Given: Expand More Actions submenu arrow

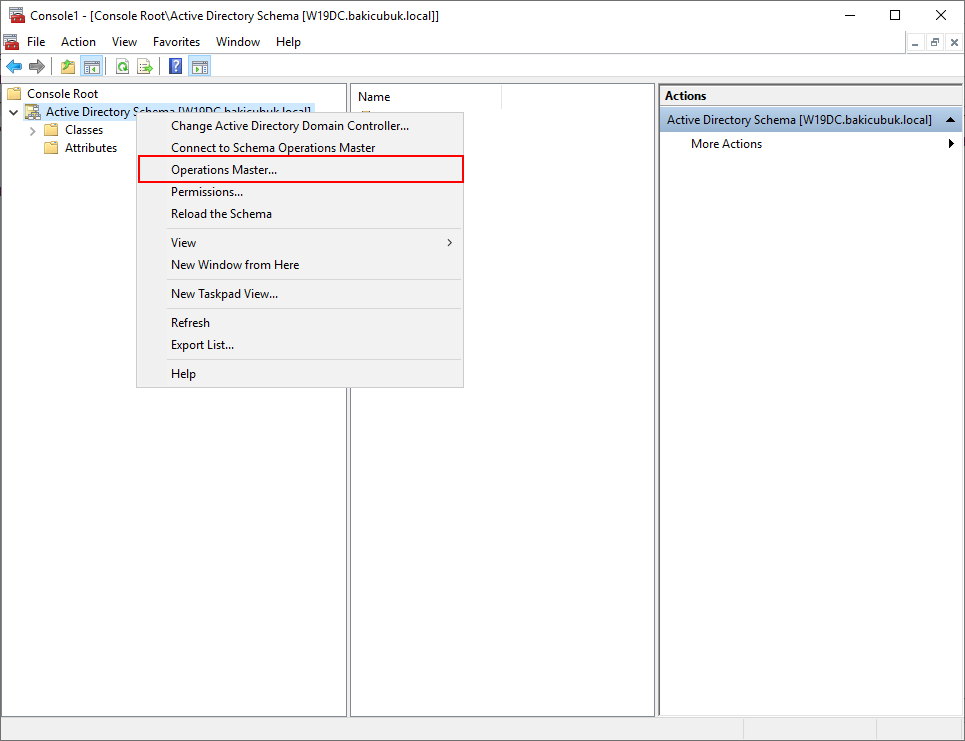Looking at the screenshot, I should tap(951, 143).
